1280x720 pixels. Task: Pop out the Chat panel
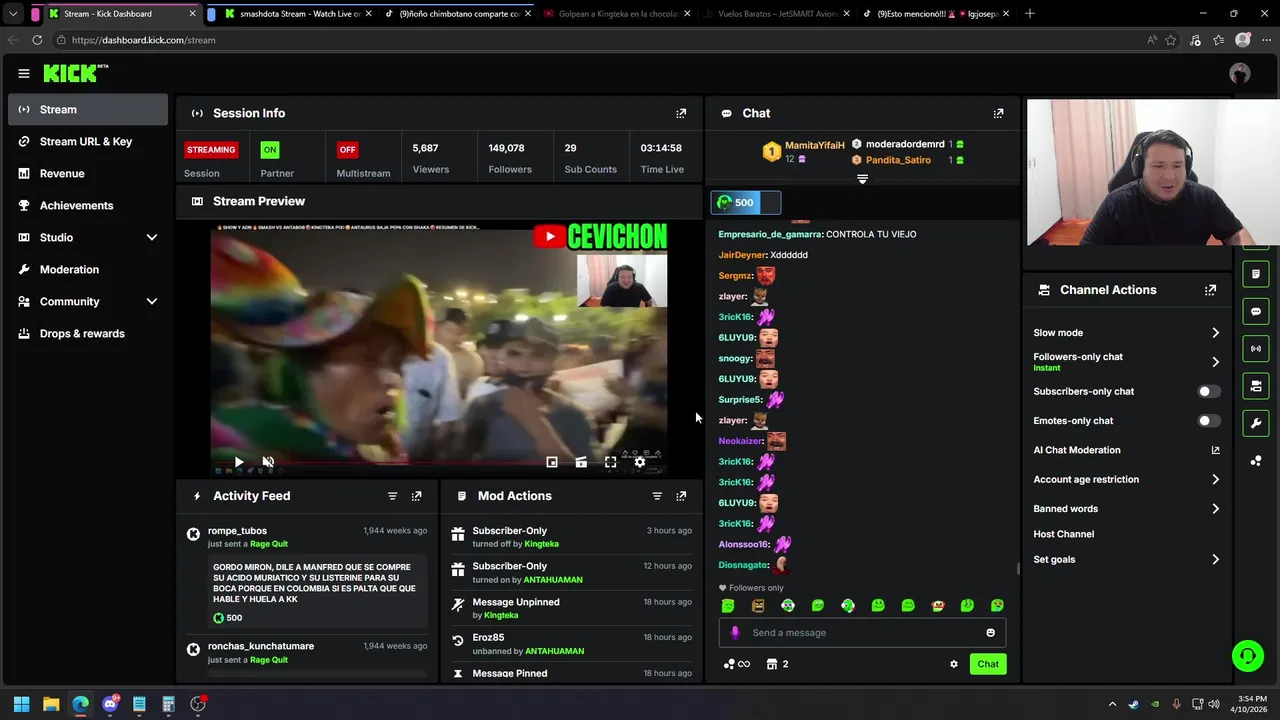pyautogui.click(x=998, y=113)
